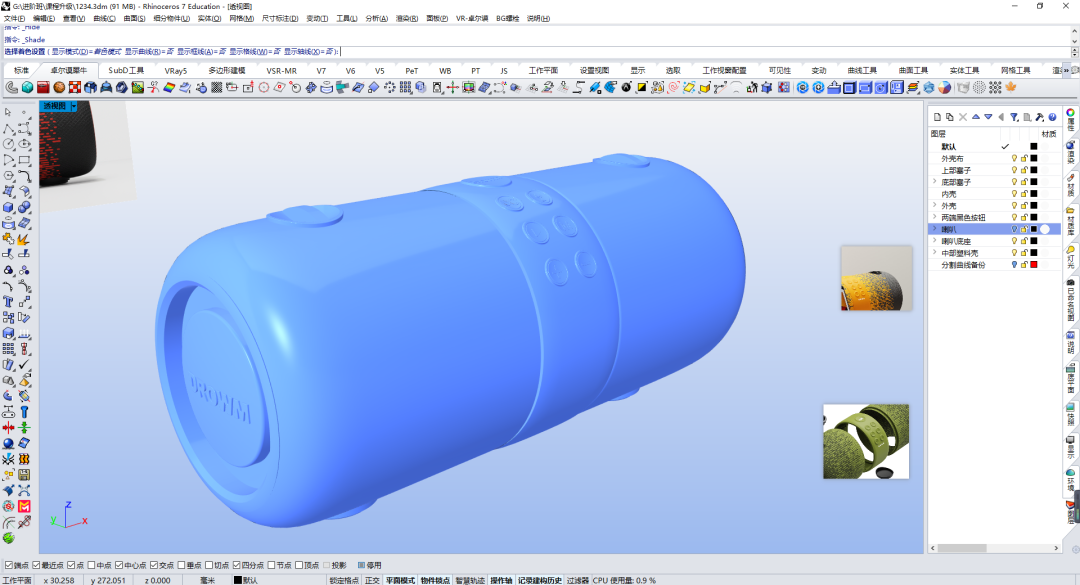Viewport: 1080px width, 585px height.
Task: Enable the 中点 osnap checkbox
Action: (x=91, y=565)
